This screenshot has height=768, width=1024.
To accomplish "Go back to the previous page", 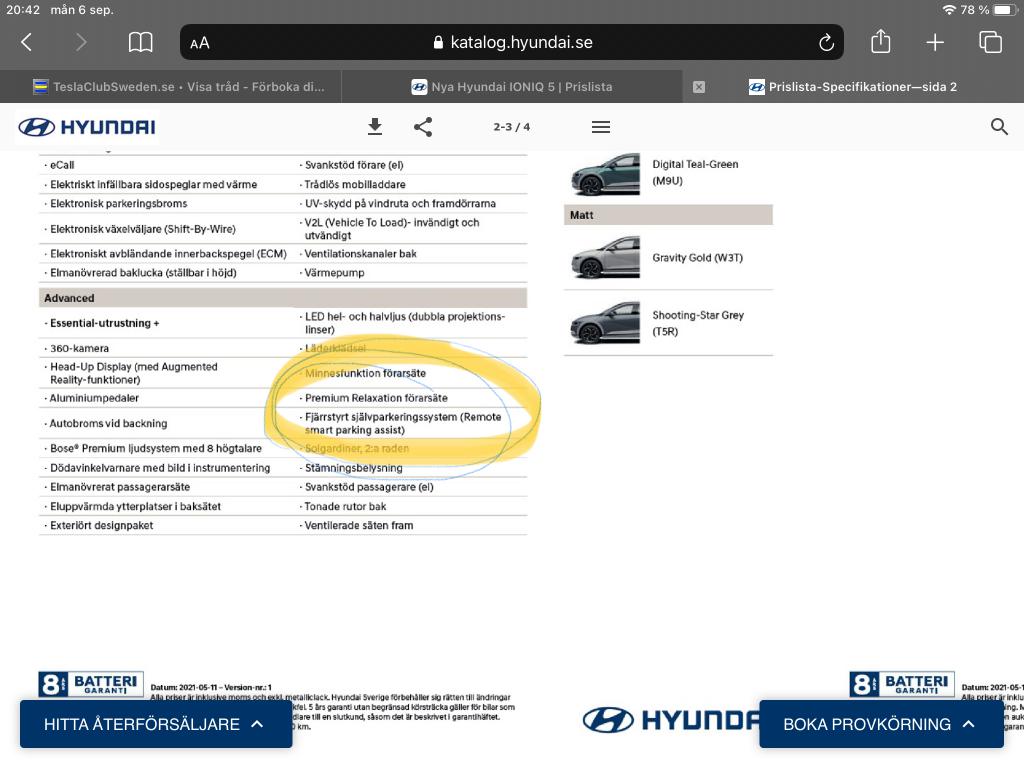I will coord(27,42).
